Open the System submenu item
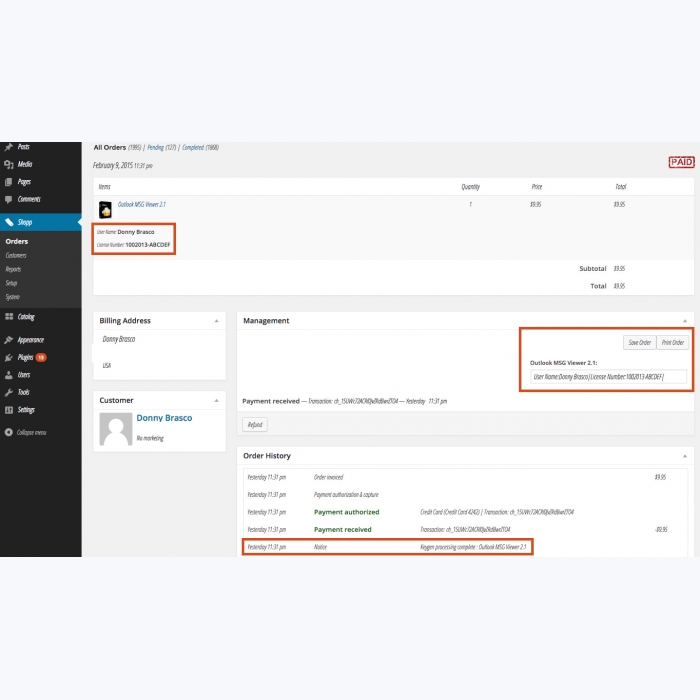The image size is (700, 700). 12,297
